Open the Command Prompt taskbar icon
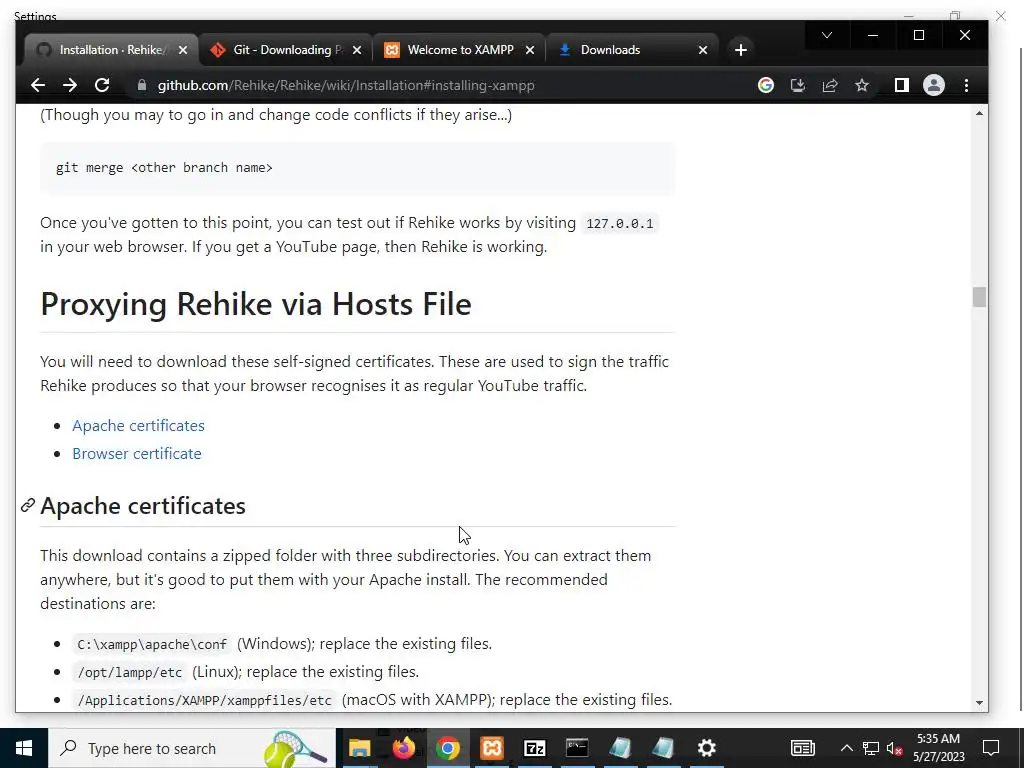The image size is (1024, 768). click(x=577, y=748)
